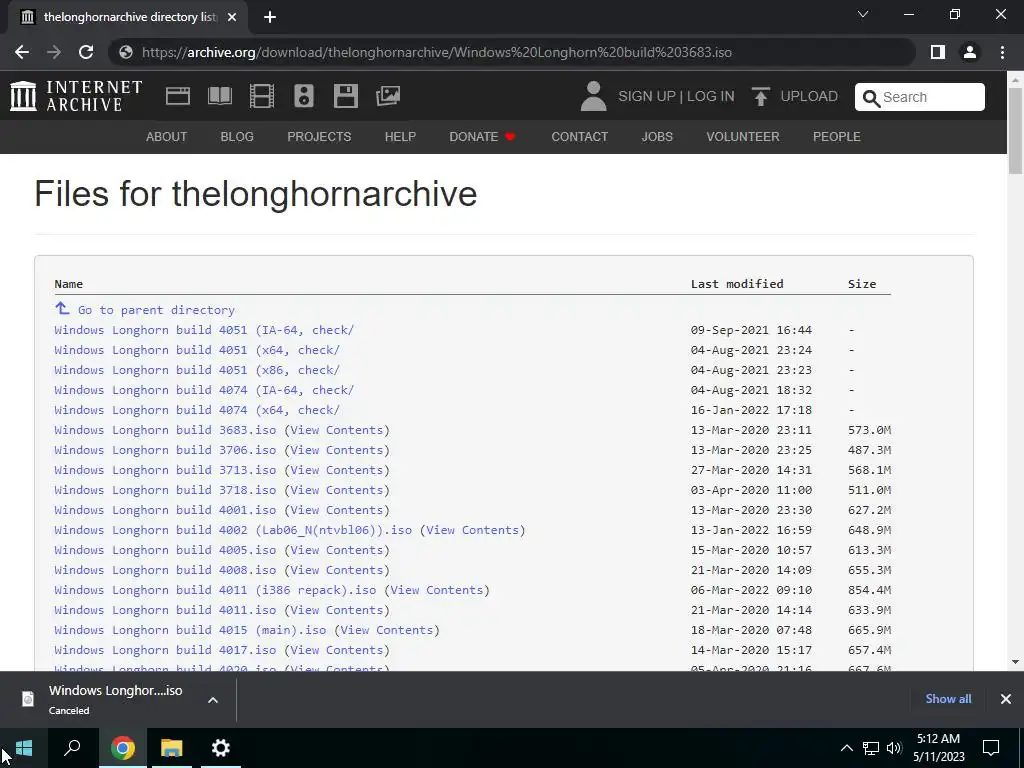Open the DONATE menu item
Viewport: 1024px width, 768px height.
pos(483,136)
